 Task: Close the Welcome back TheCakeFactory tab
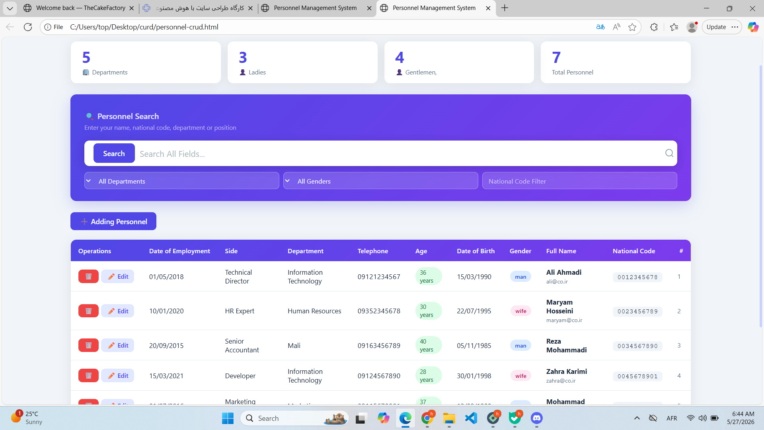pos(131,8)
